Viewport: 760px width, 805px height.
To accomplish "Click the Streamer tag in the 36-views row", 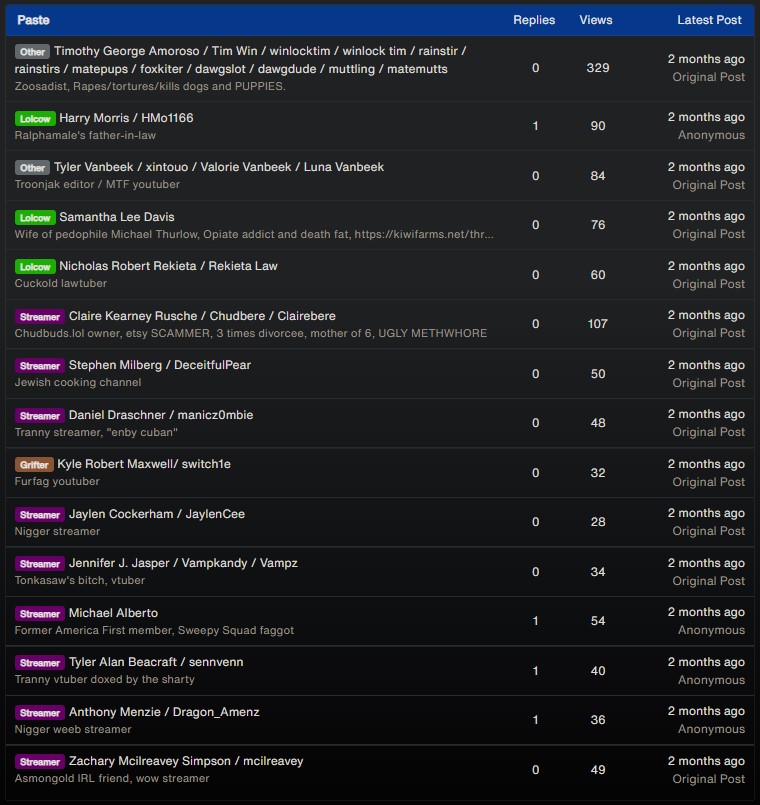I will pos(40,713).
